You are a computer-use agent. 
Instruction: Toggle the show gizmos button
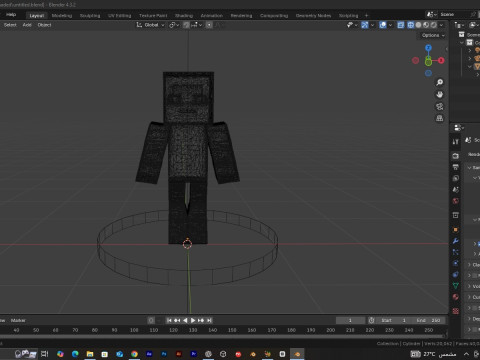(365, 25)
